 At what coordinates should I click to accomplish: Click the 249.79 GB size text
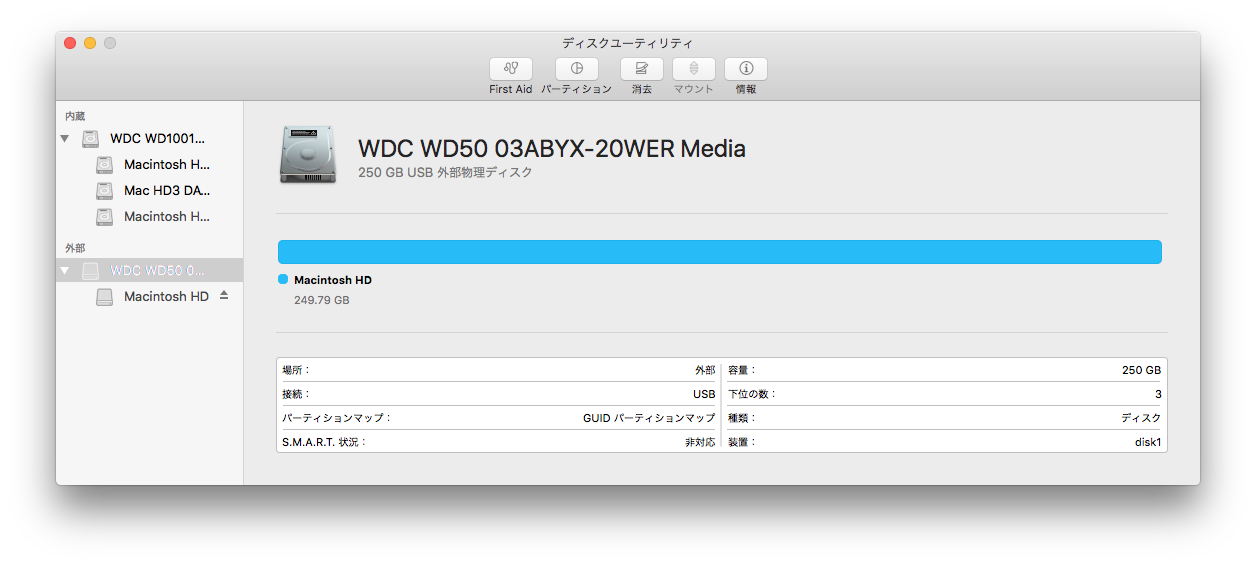[x=322, y=300]
